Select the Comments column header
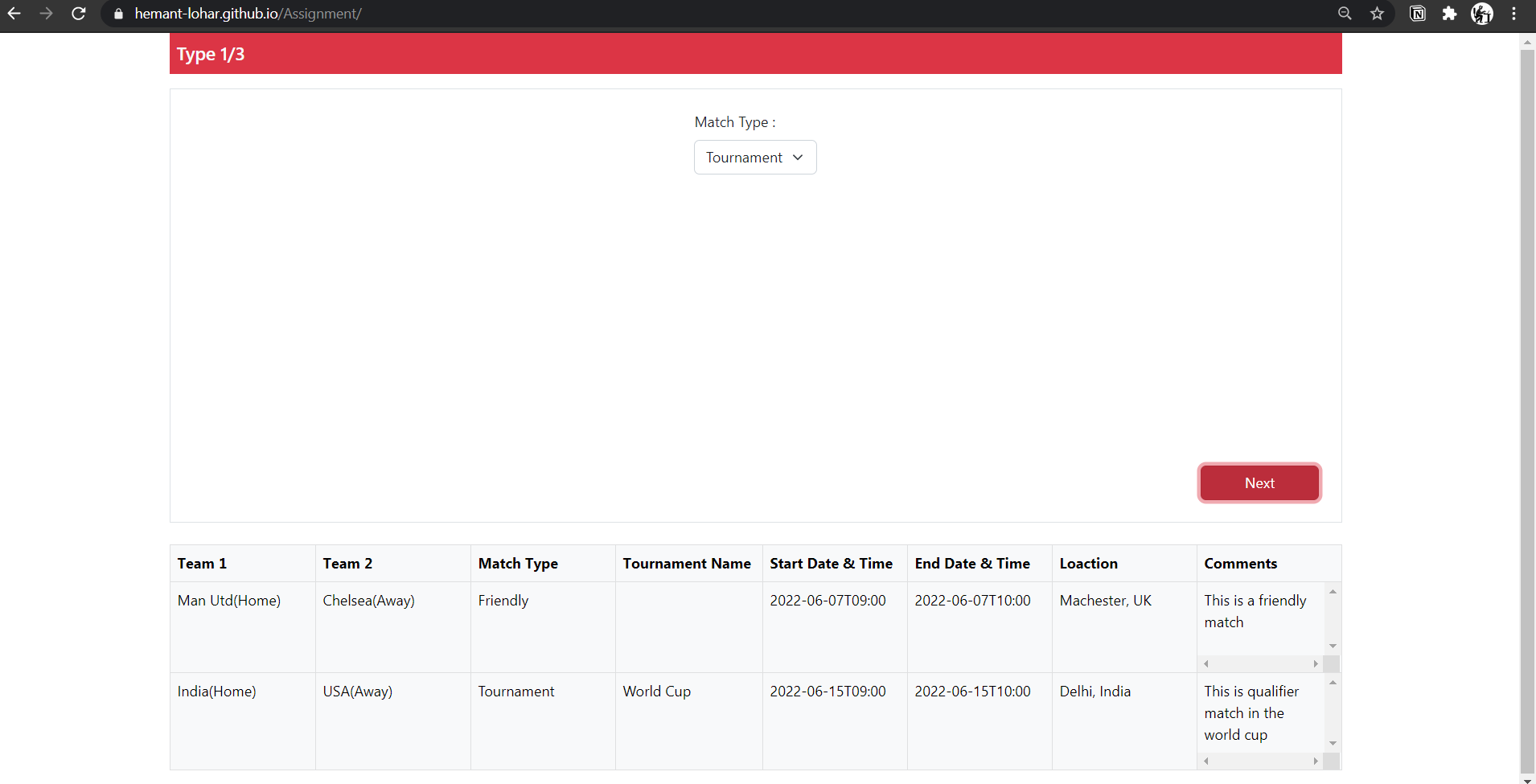1536x784 pixels. tap(1240, 563)
